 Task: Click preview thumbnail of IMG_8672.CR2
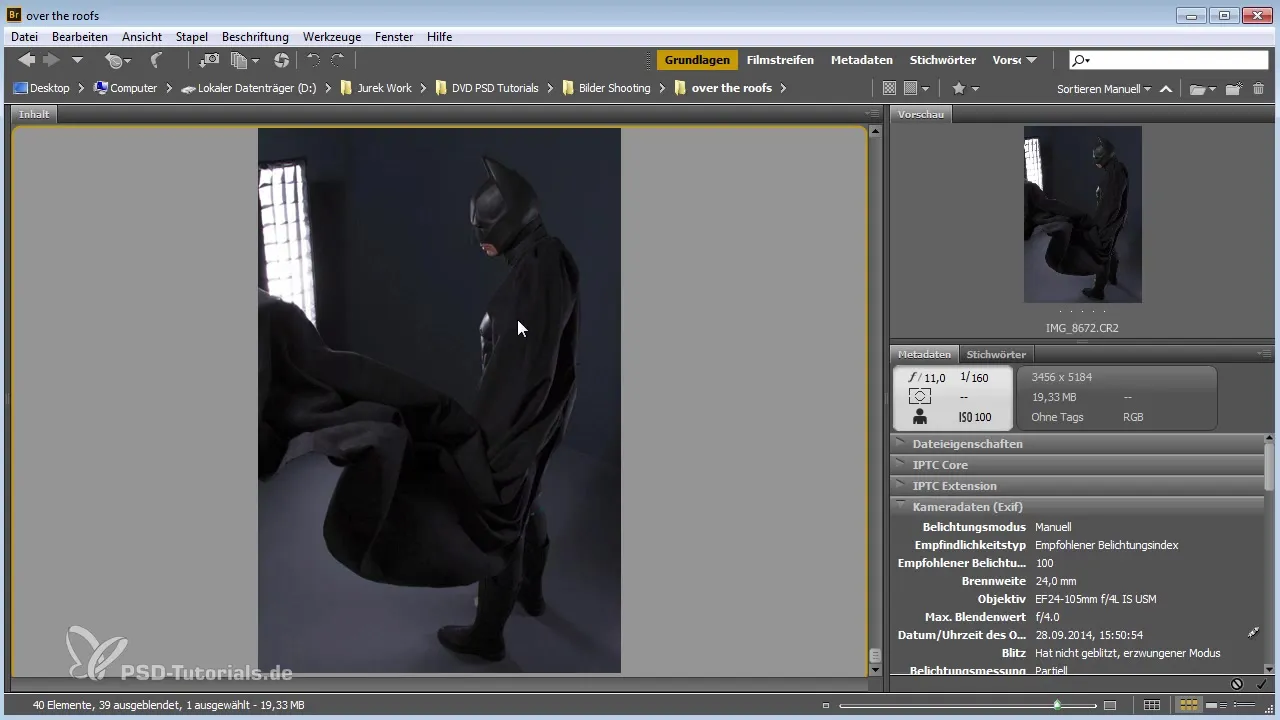coord(1082,214)
